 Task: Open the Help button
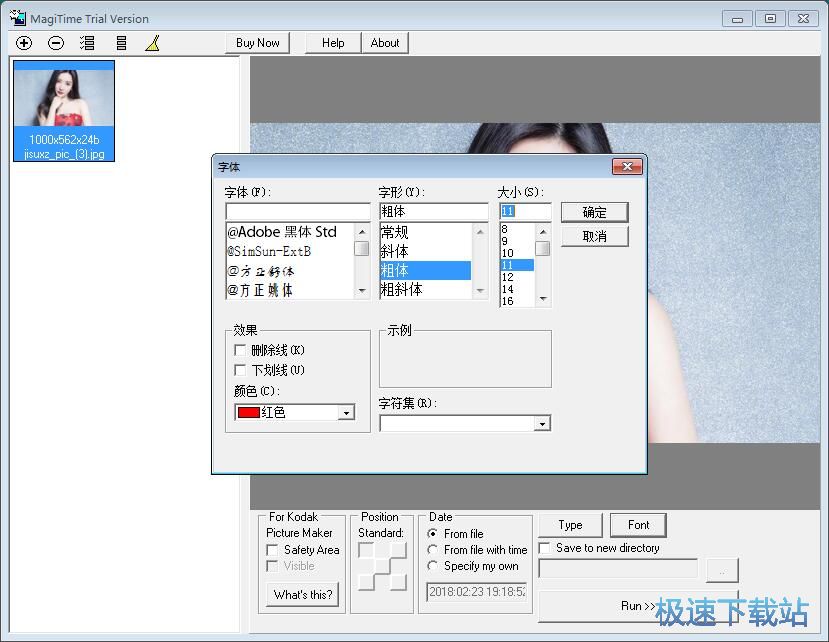[x=333, y=43]
